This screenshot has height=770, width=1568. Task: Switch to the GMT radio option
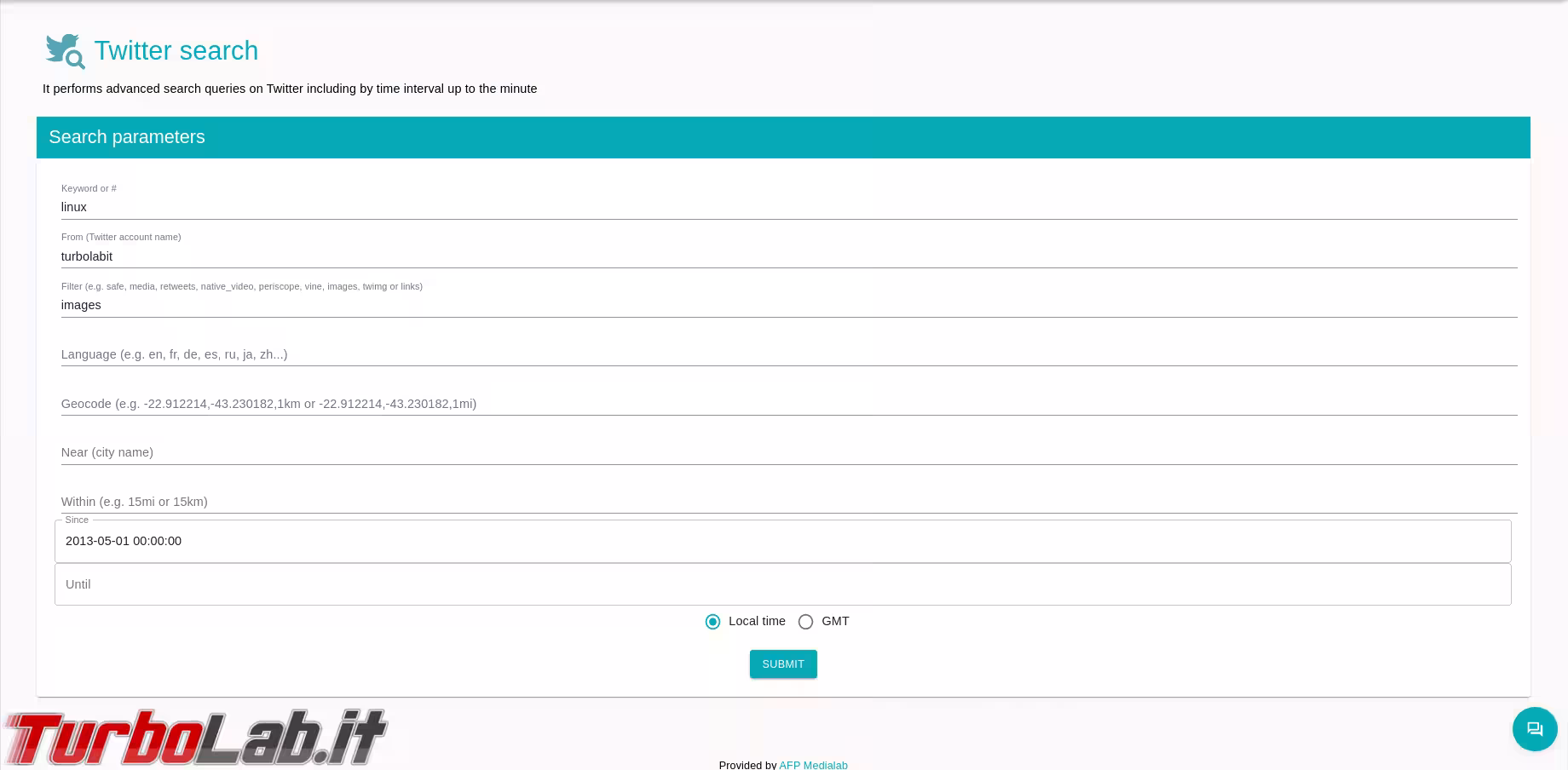point(805,622)
